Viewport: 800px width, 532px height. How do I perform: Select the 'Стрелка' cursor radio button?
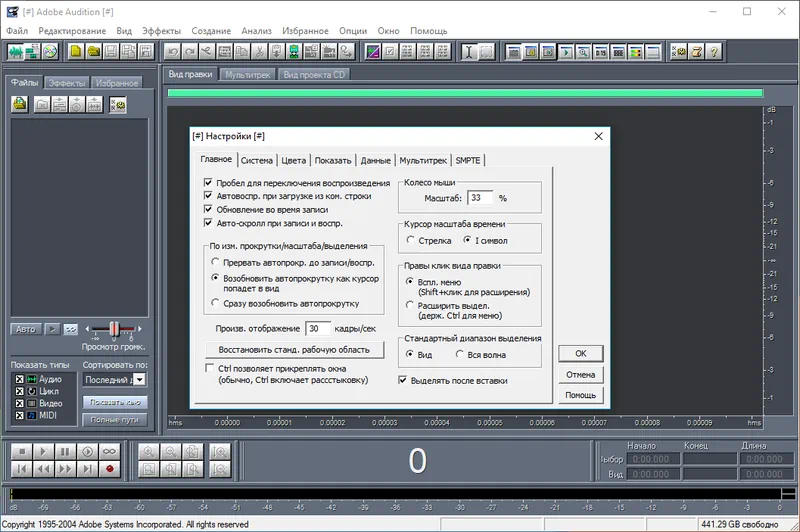coord(411,240)
